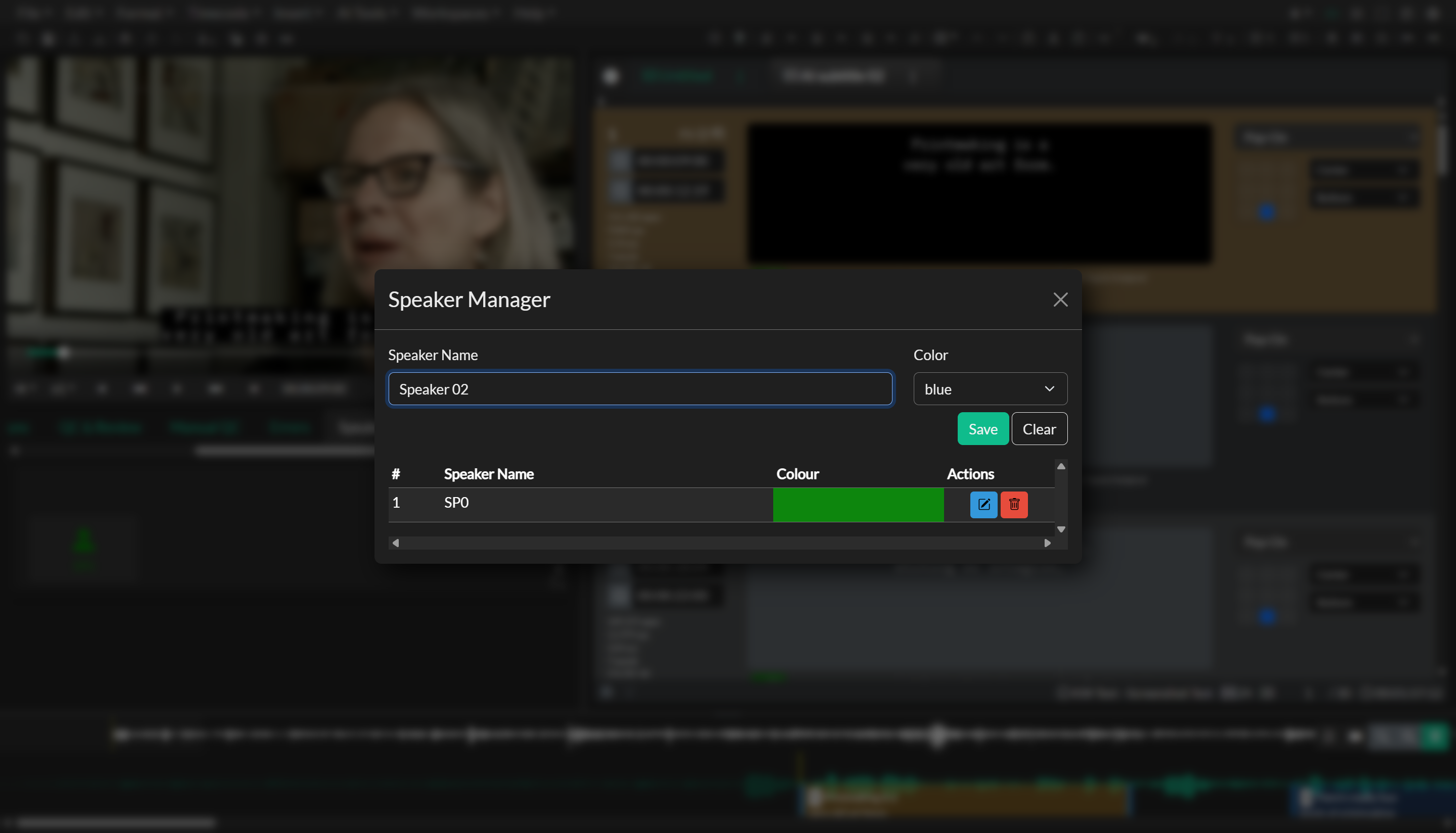The image size is (1456, 833).
Task: Select the green colour swatch for SP0
Action: (x=858, y=505)
